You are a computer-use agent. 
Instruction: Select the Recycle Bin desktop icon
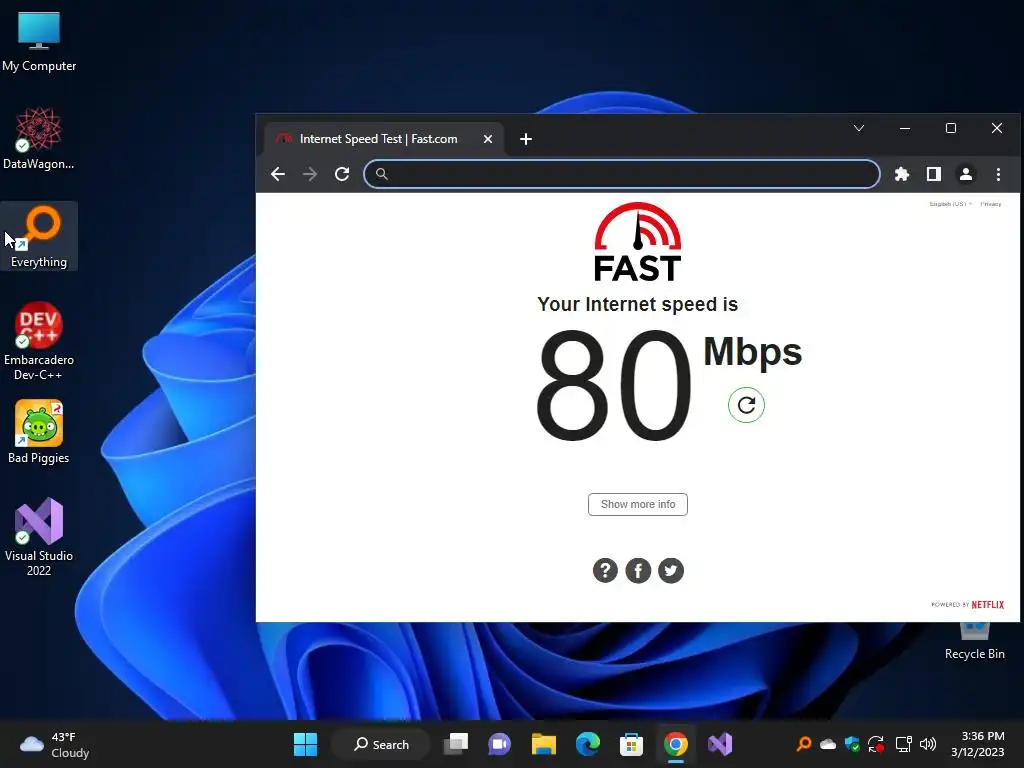974,642
